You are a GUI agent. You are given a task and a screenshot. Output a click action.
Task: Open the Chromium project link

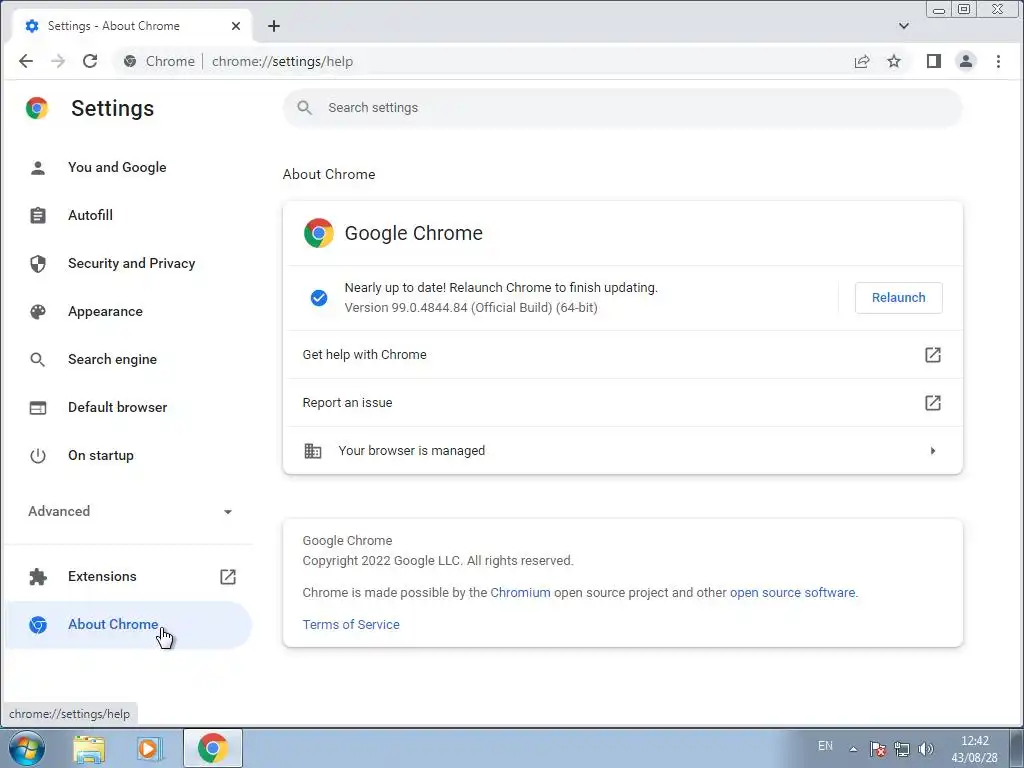click(520, 592)
